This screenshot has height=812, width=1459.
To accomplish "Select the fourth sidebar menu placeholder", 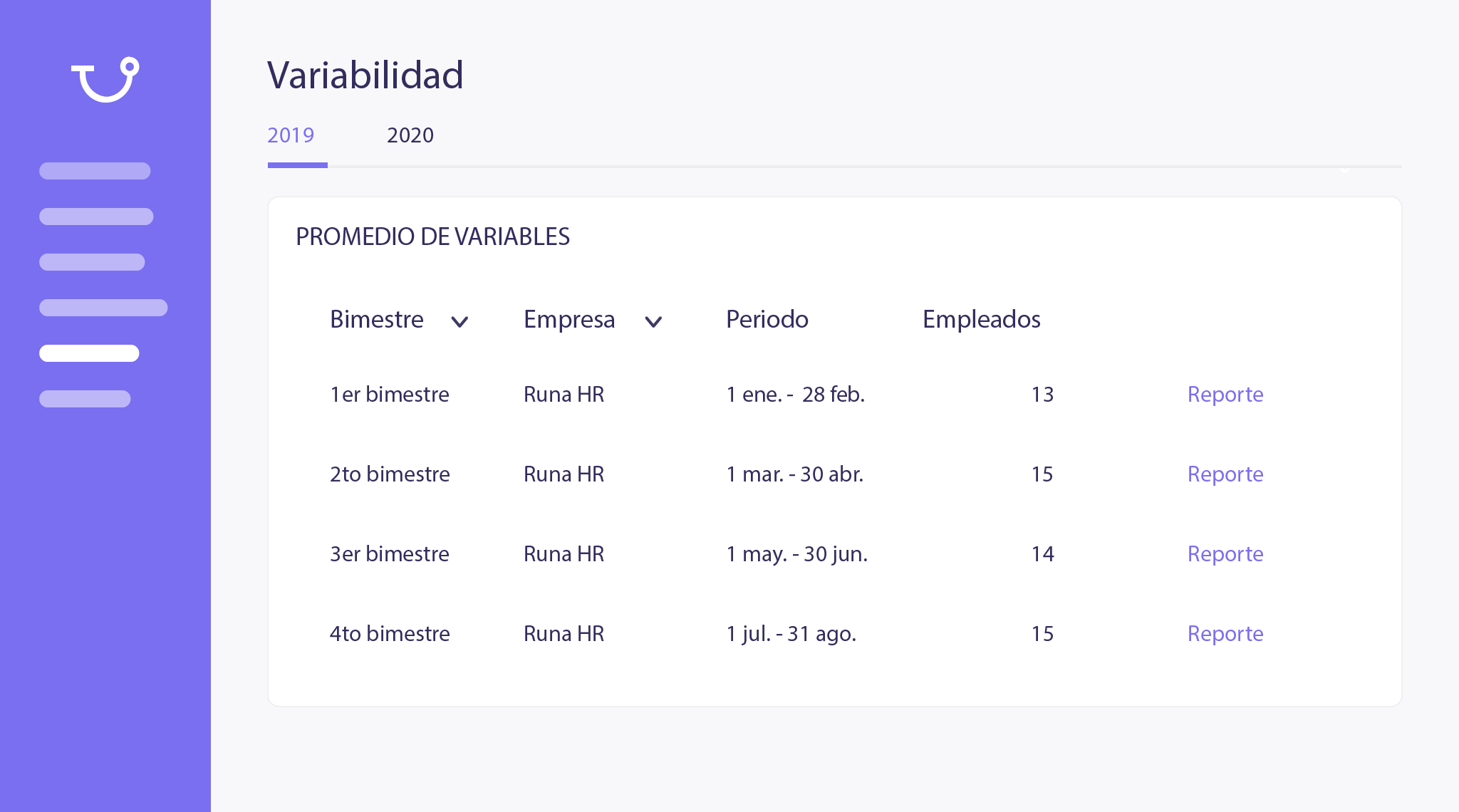I will [103, 308].
